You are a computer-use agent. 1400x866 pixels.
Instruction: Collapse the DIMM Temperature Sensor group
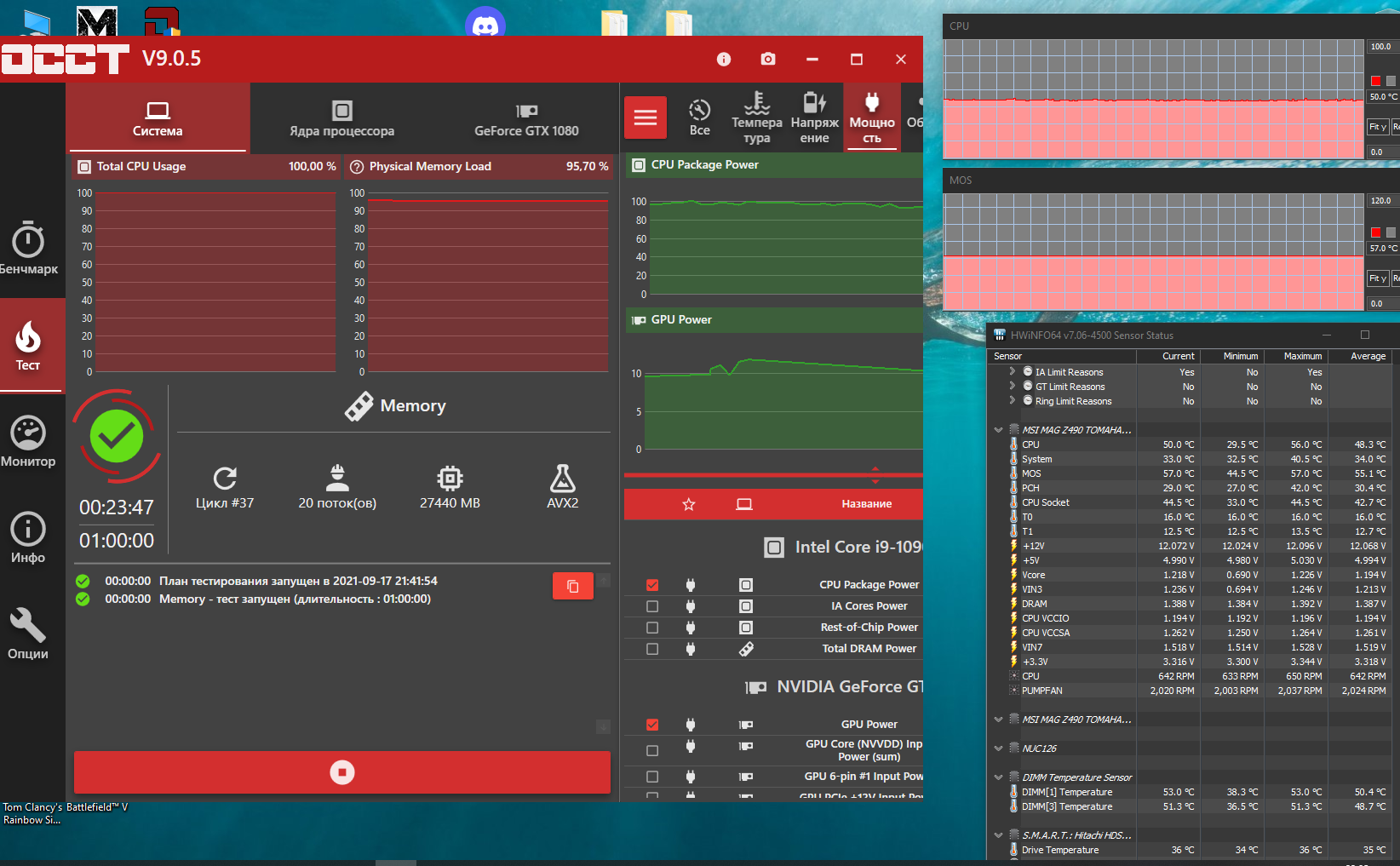pyautogui.click(x=998, y=777)
